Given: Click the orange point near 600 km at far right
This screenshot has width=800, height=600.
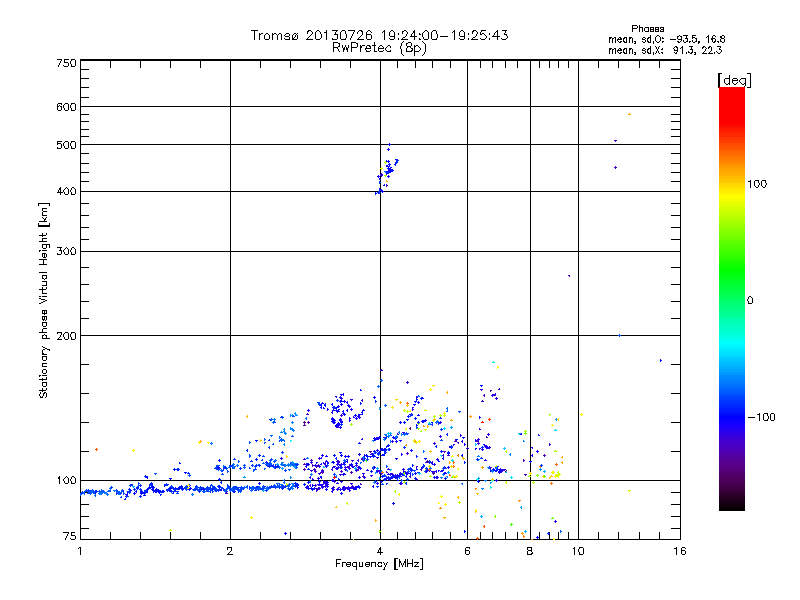Looking at the screenshot, I should [630, 114].
